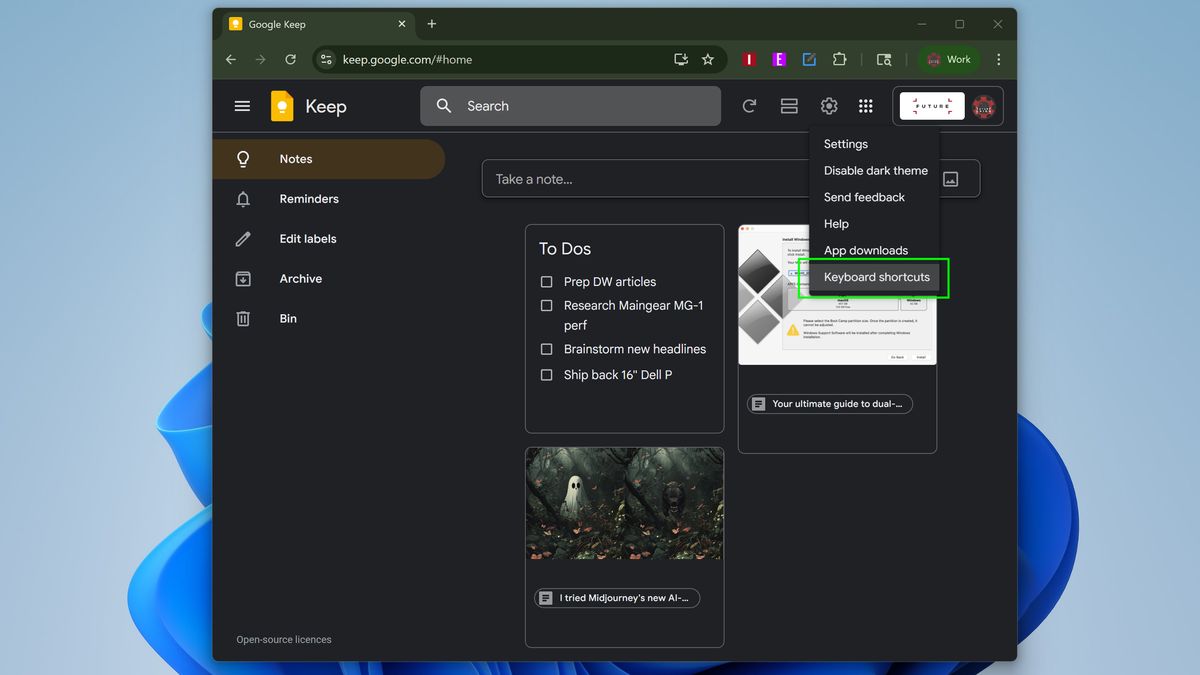The image size is (1200, 675).
Task: Switch to list view layout icon
Action: click(789, 106)
